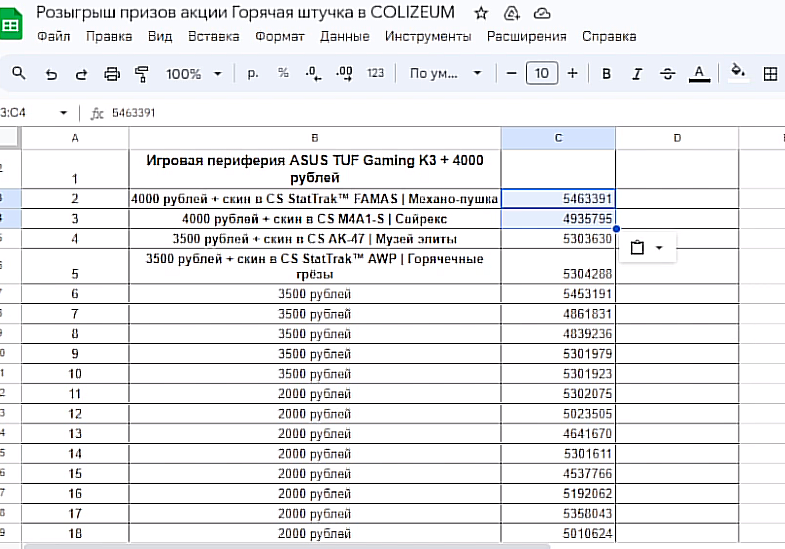Click the print icon in toolbar
785x549 pixels.
(x=112, y=74)
